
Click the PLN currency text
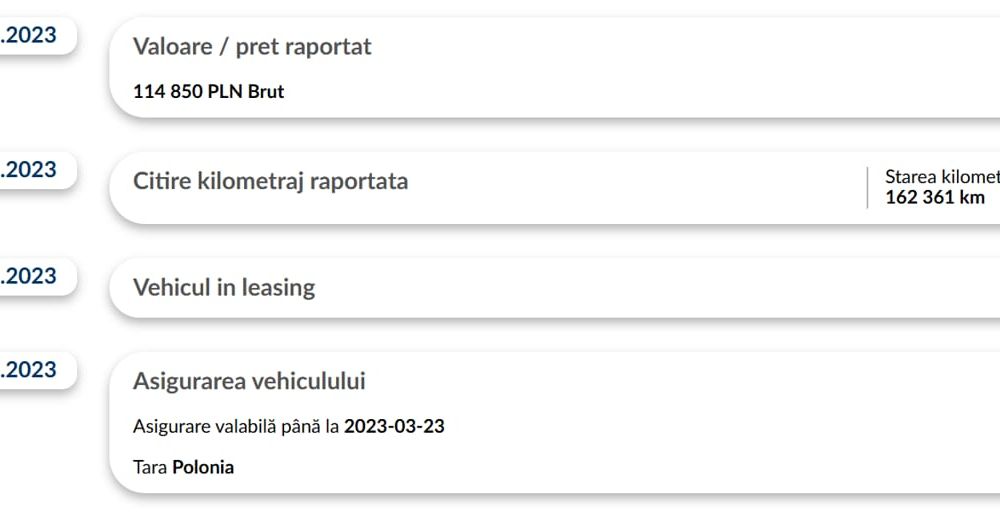tap(225, 92)
